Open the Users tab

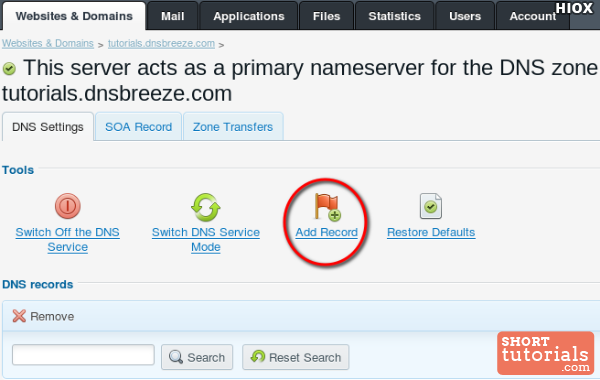coord(465,16)
